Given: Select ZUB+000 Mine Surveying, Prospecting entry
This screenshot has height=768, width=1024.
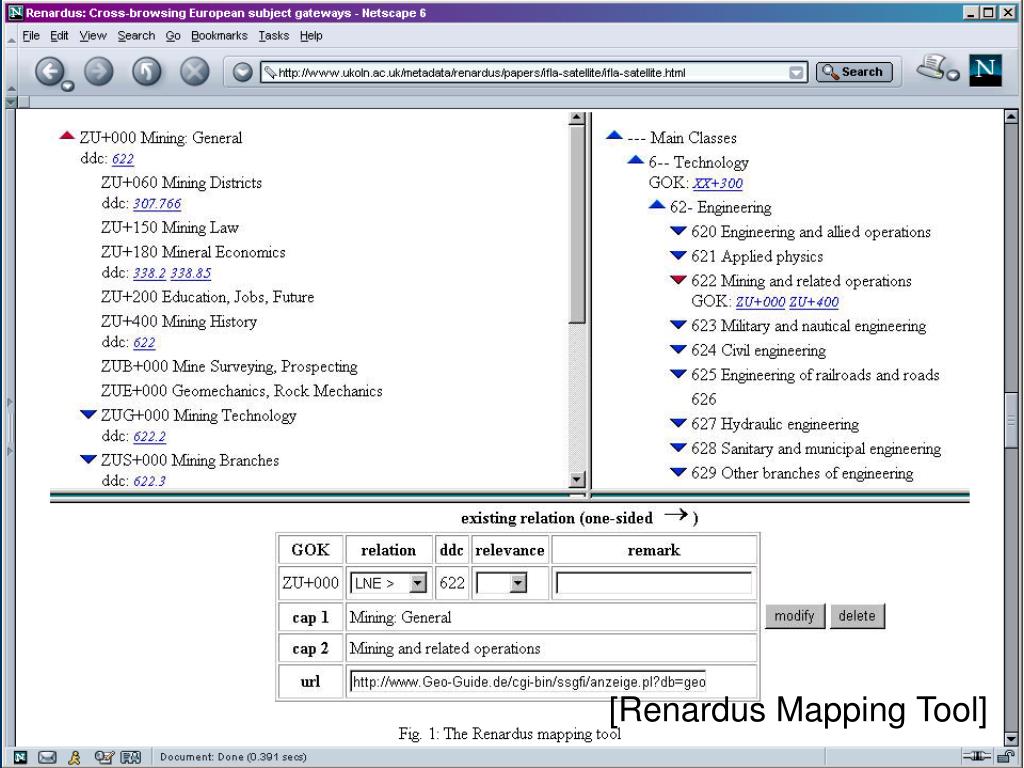Looking at the screenshot, I should (229, 366).
